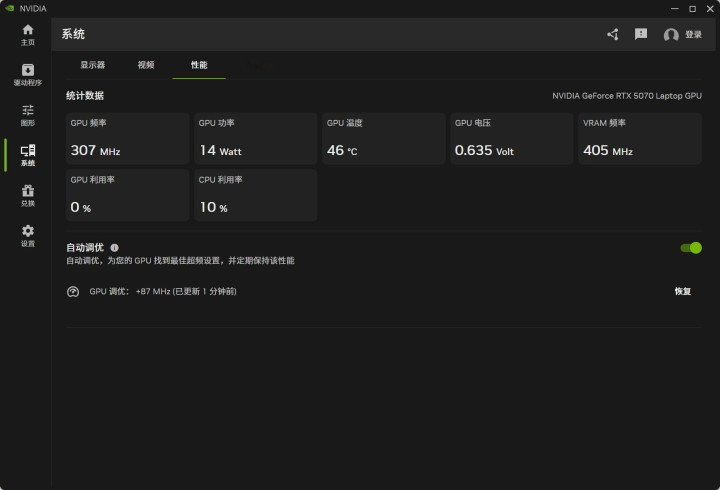The height and width of the screenshot is (490, 720).
Task: Click the 恢复 restore button
Action: [x=682, y=291]
